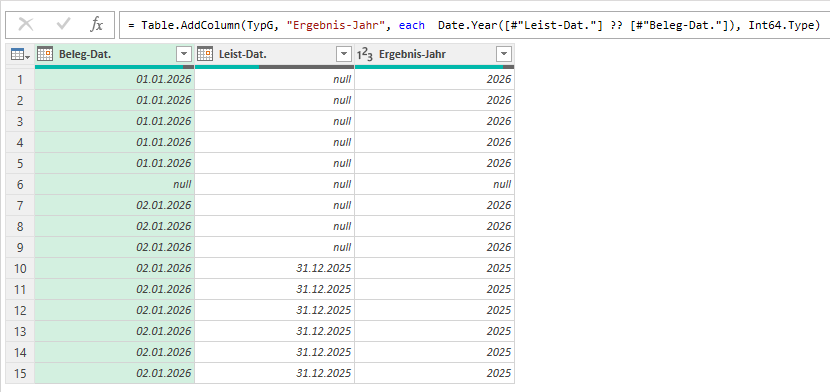Viewport: 830px width, 392px height.
Task: Click Leist-Dat. cell 31.12.2025 in row 12
Action: (x=275, y=310)
